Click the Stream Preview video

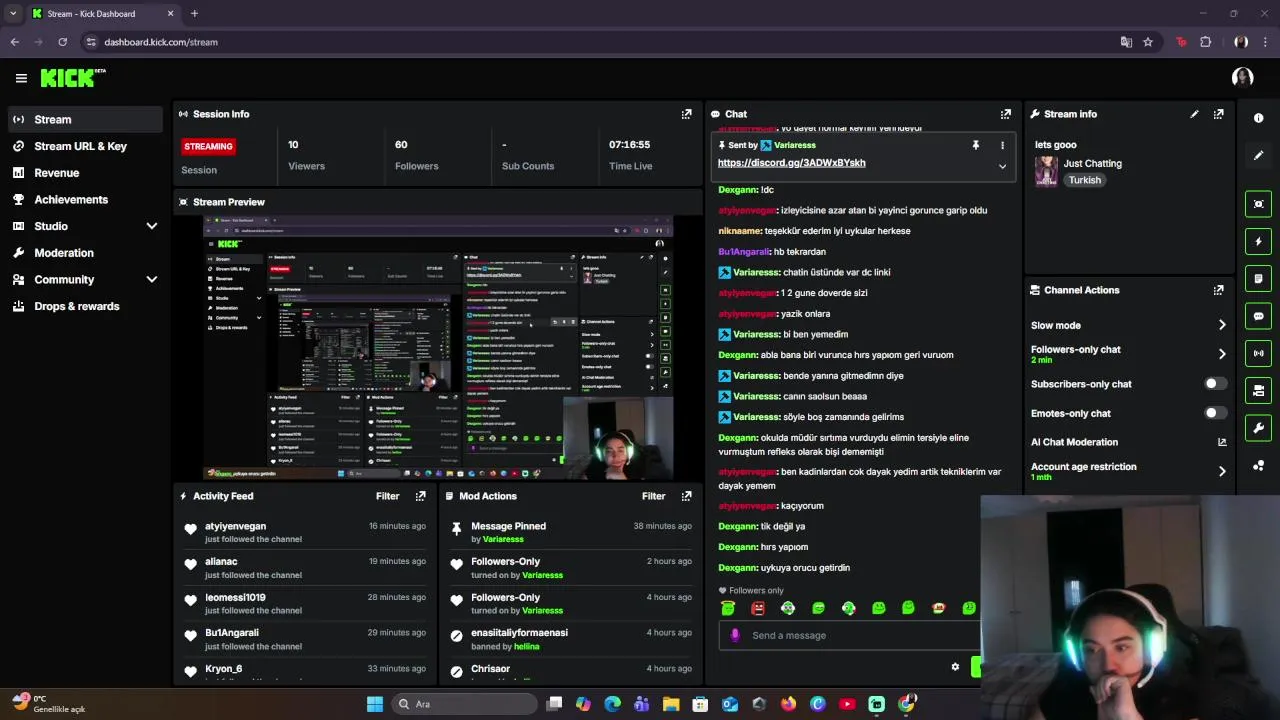coord(438,347)
